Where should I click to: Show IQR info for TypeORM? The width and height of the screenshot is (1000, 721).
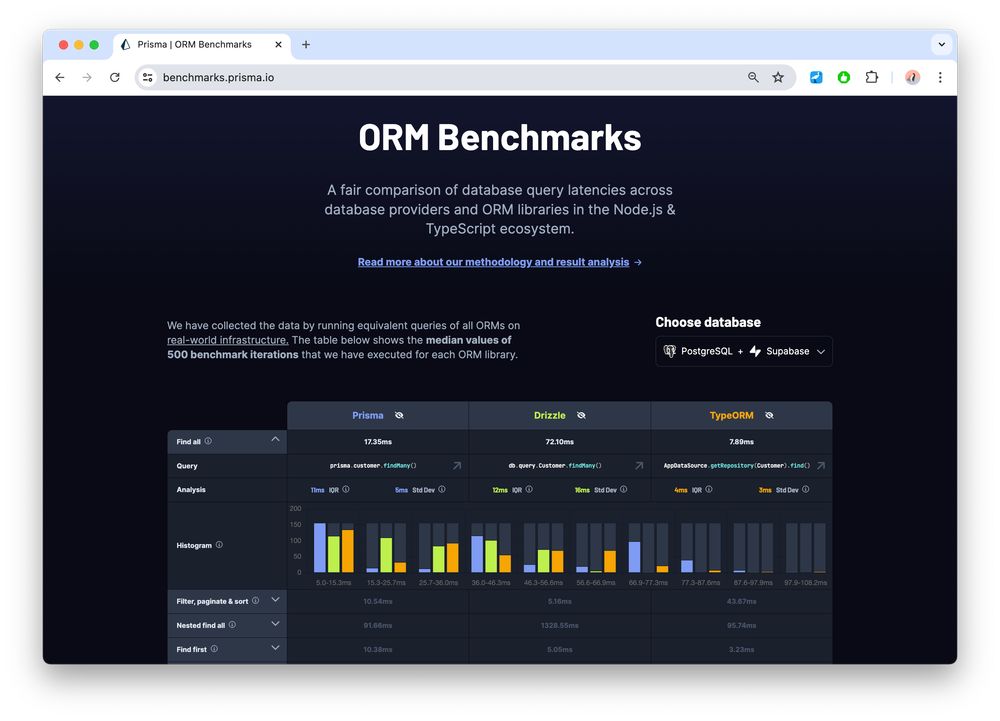click(x=709, y=490)
